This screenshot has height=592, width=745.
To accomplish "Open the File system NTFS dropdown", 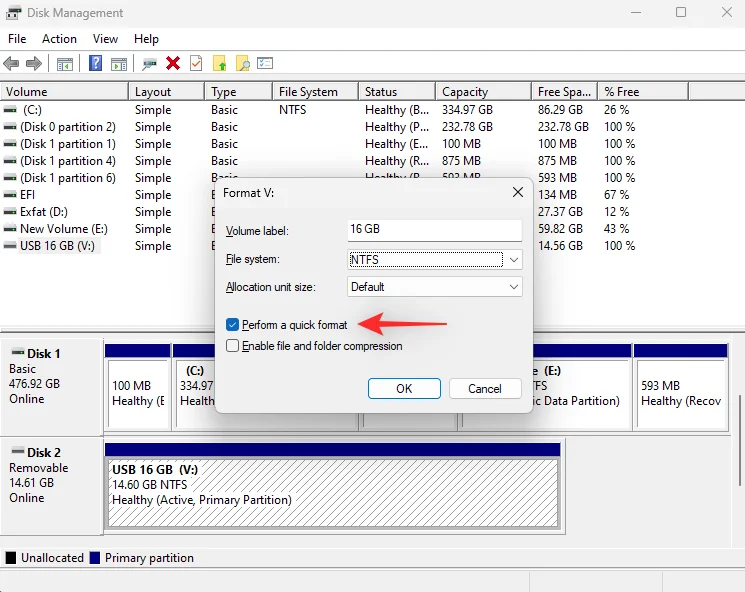I will pos(435,260).
